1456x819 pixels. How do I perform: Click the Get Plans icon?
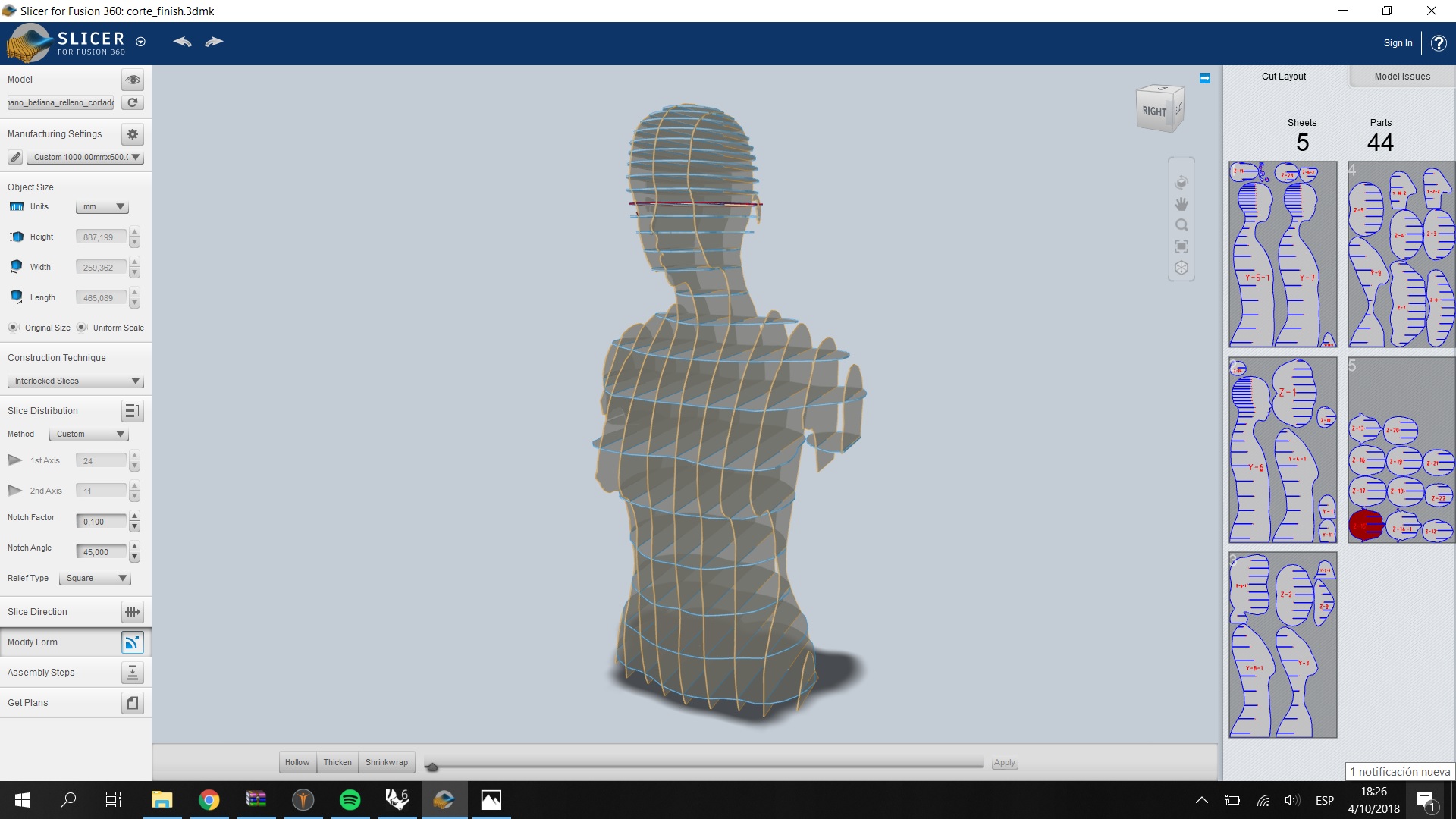tap(132, 703)
